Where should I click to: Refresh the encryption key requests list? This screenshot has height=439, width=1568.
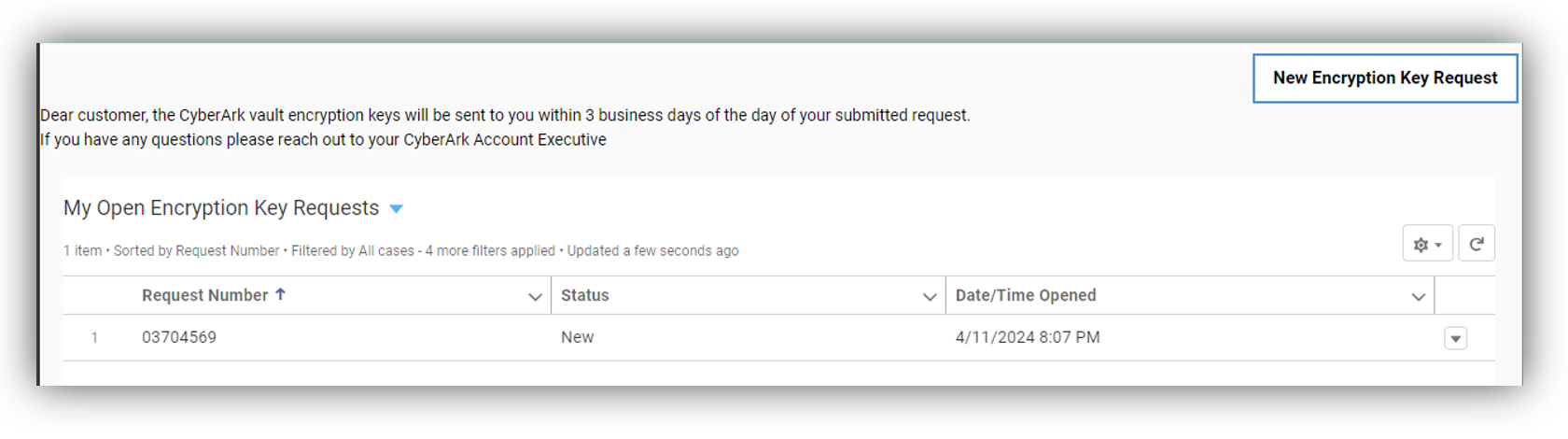(1476, 245)
